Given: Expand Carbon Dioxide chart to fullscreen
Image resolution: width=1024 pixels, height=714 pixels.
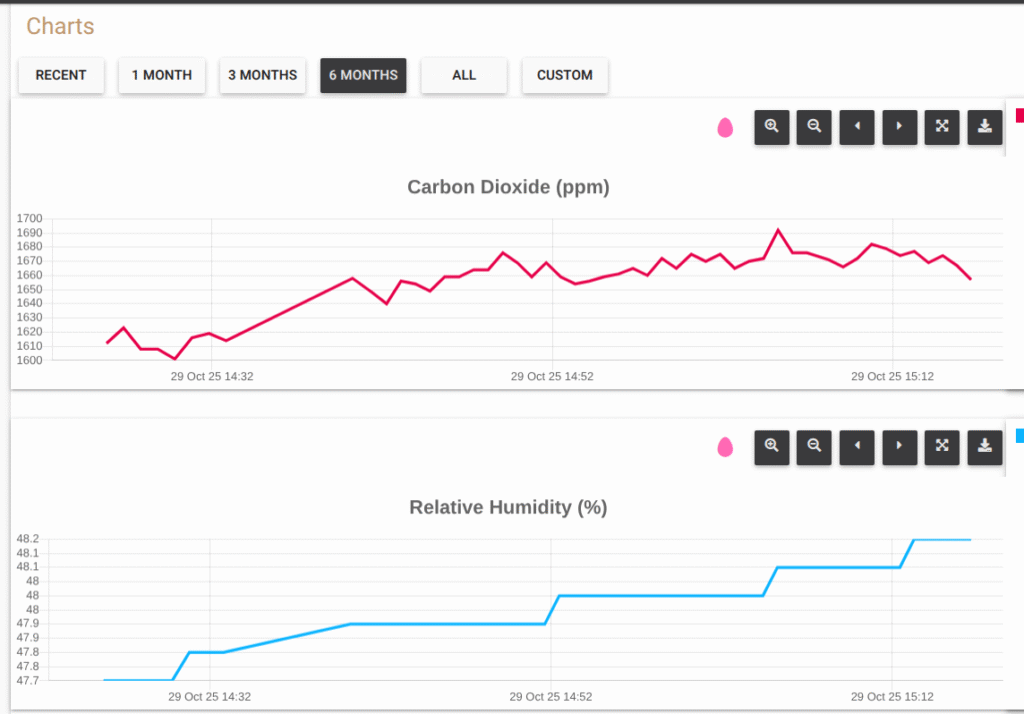Looking at the screenshot, I should [x=942, y=127].
